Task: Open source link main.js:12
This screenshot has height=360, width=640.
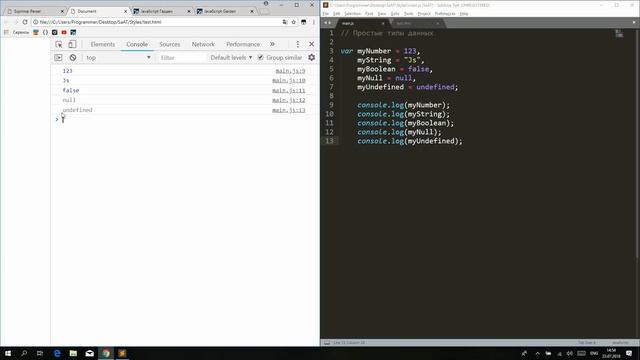Action: coord(289,100)
